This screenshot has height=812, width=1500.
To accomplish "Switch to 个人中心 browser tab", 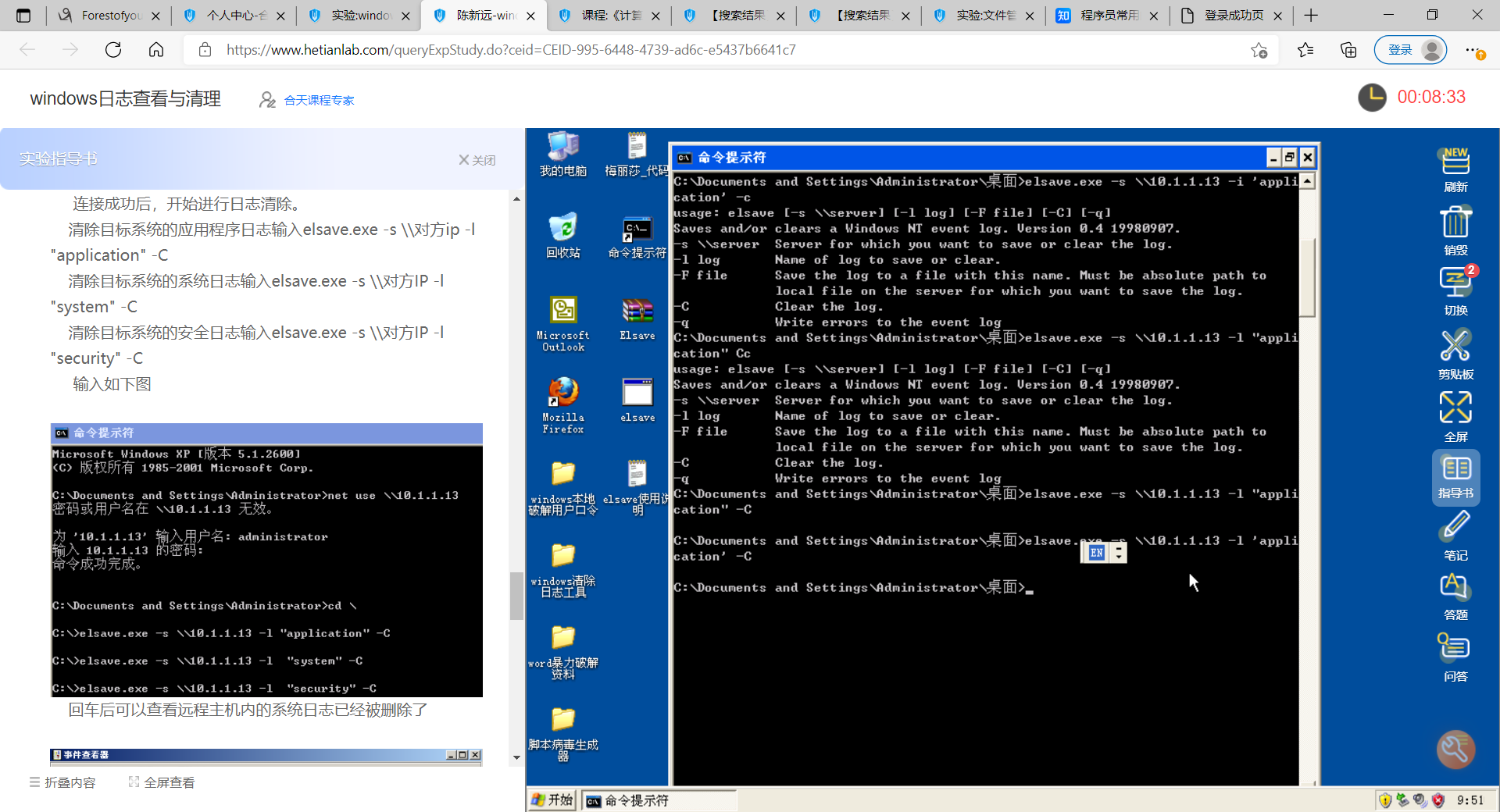I will 233,16.
